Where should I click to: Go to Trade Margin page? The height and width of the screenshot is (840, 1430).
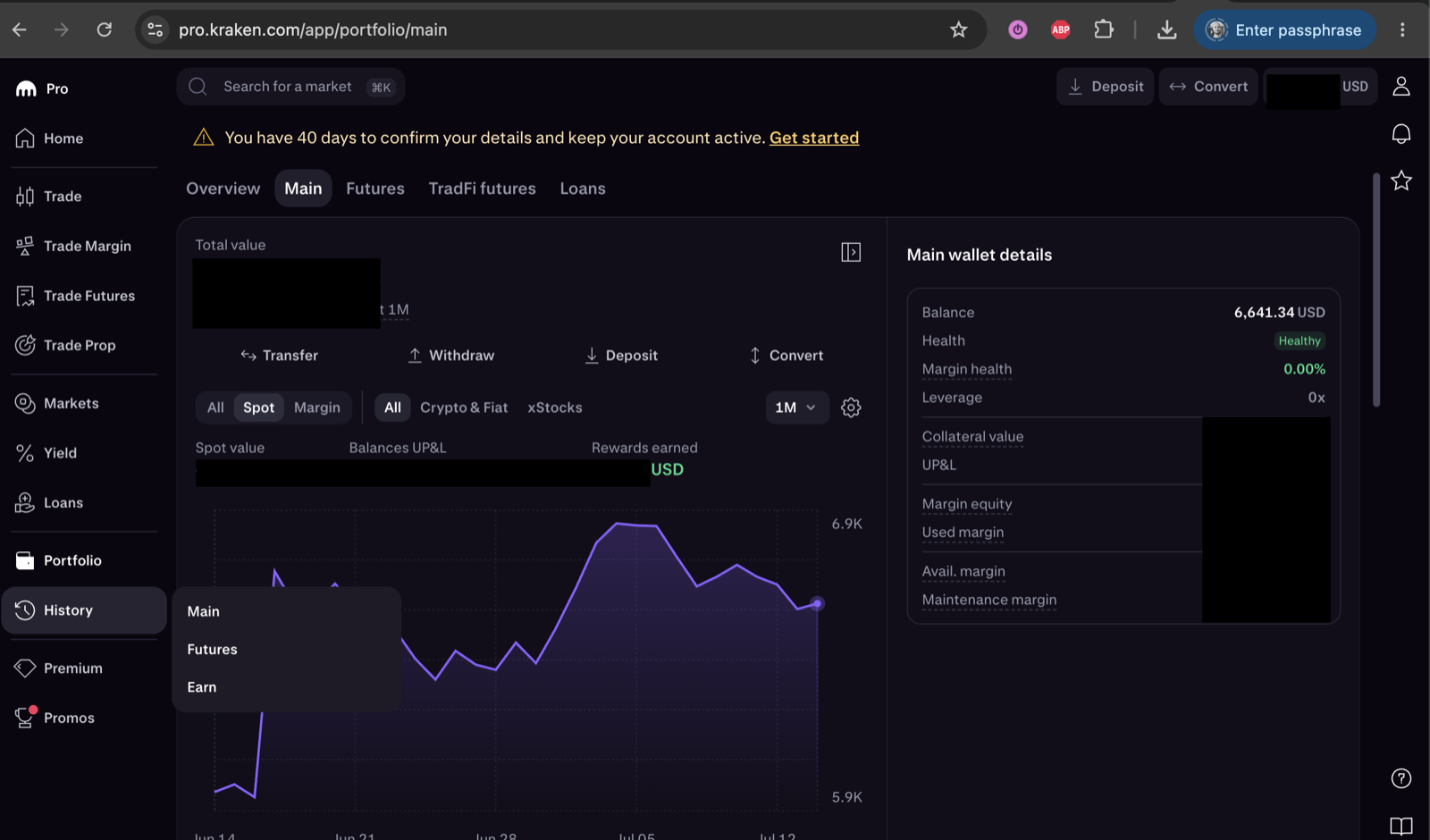pos(73,246)
